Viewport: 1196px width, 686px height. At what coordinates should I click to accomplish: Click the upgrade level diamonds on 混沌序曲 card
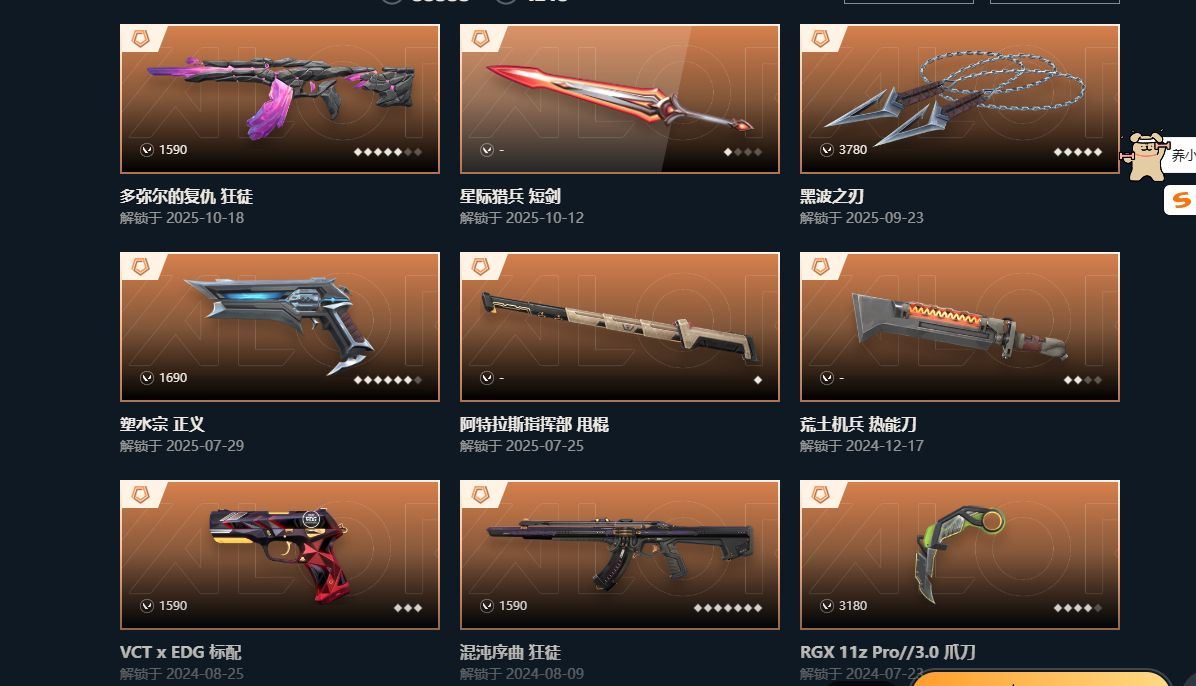[728, 608]
